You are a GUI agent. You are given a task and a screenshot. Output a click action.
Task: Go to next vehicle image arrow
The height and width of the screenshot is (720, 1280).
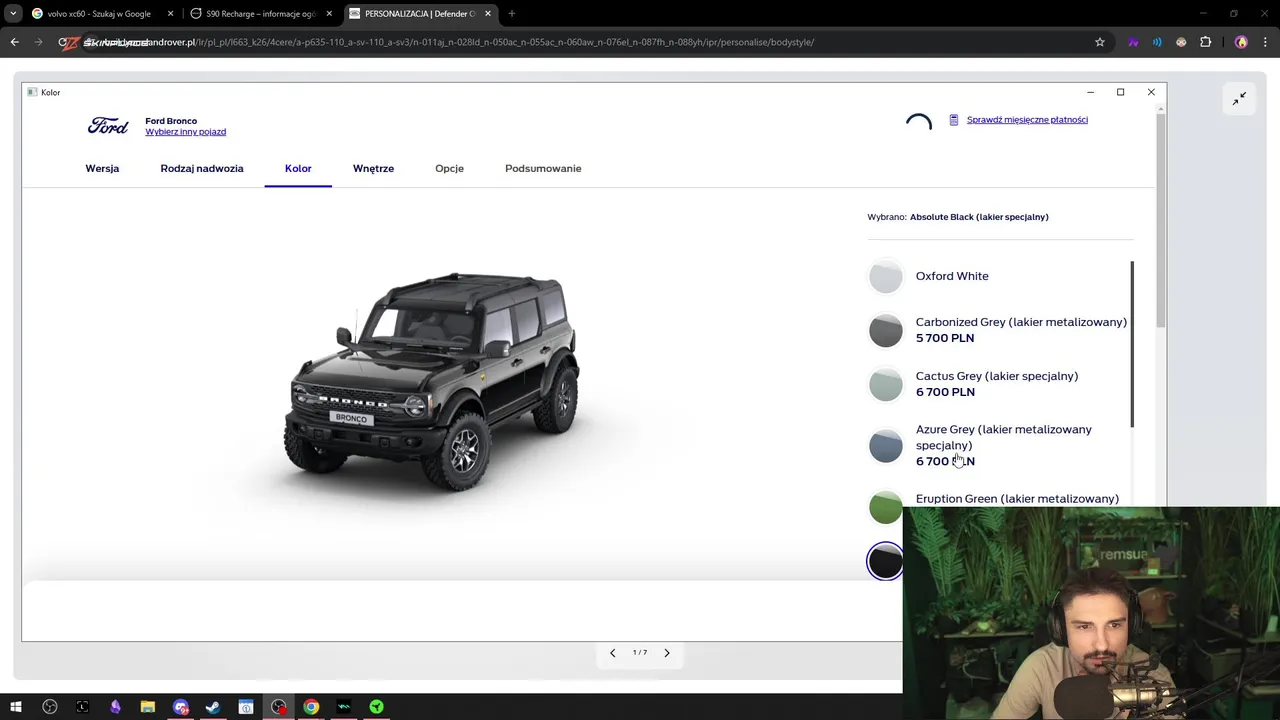click(x=667, y=653)
